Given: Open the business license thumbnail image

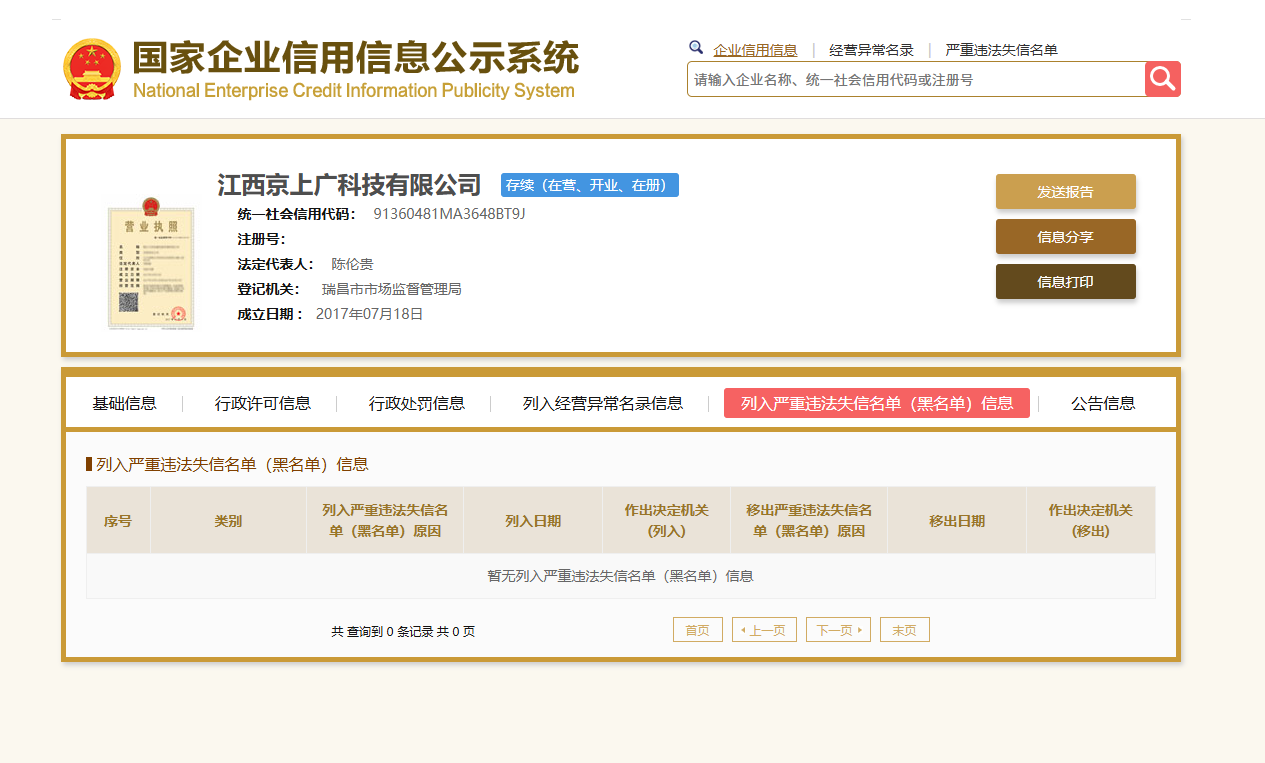Looking at the screenshot, I should (x=150, y=264).
